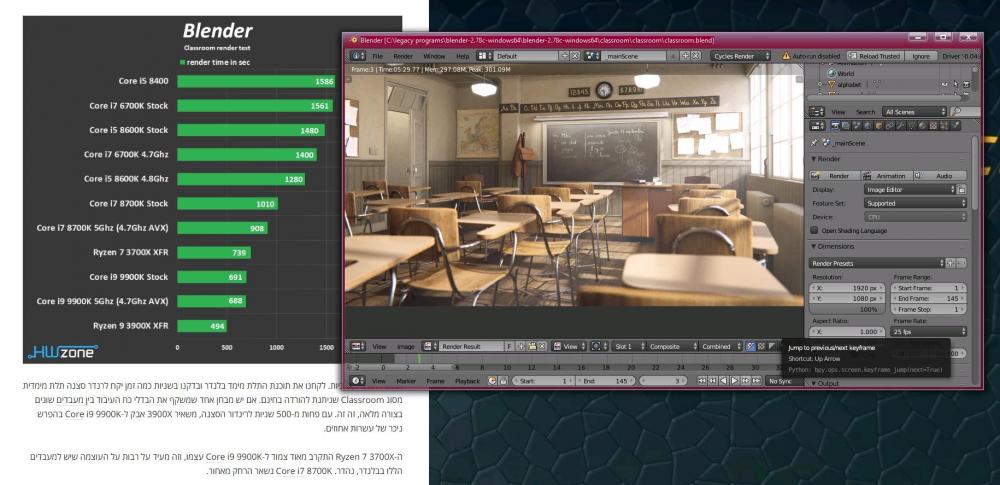Add a new screen layout with the plus next to Default
Screen dimensions: 1000x485
coord(564,56)
